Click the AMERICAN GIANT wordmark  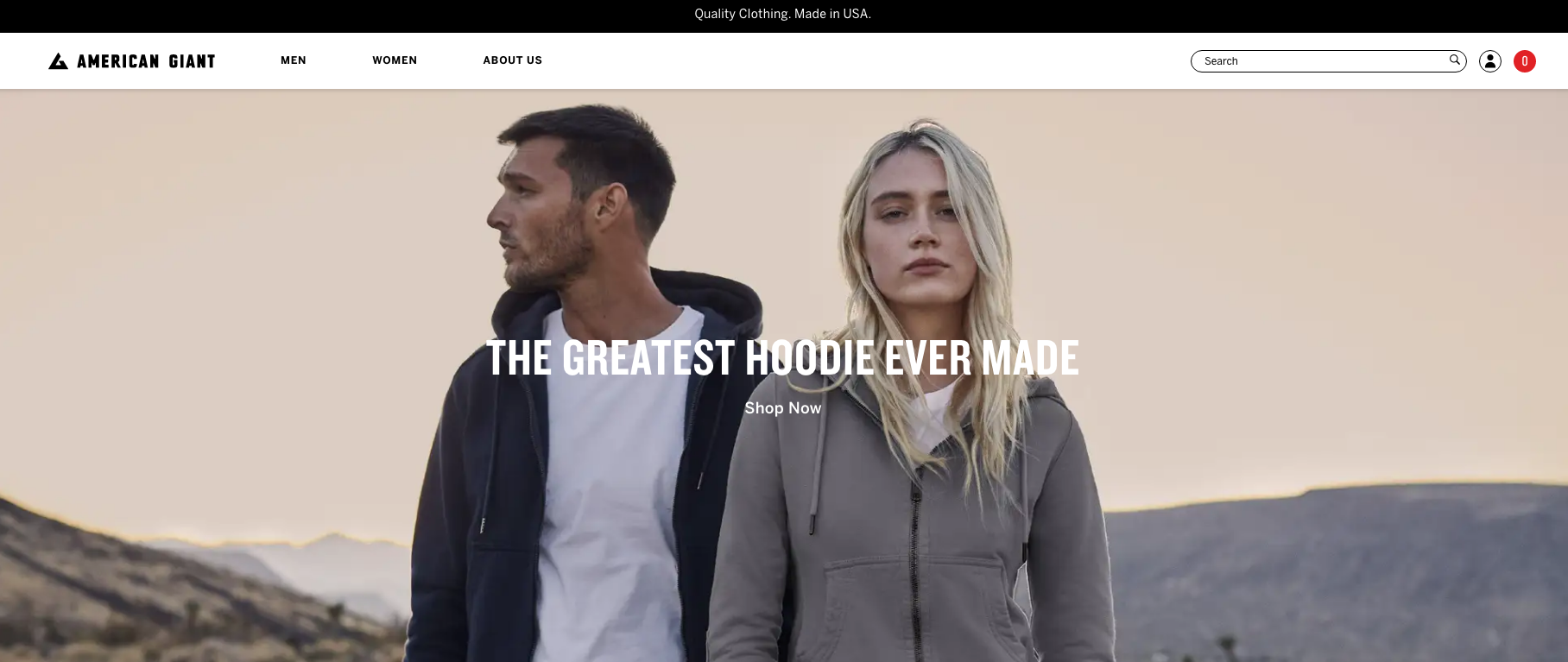146,61
